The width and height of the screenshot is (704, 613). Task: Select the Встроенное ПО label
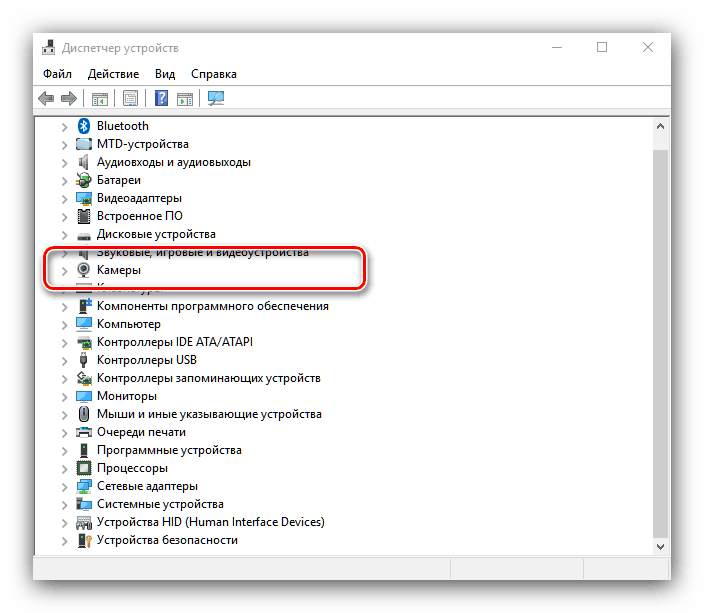click(140, 216)
